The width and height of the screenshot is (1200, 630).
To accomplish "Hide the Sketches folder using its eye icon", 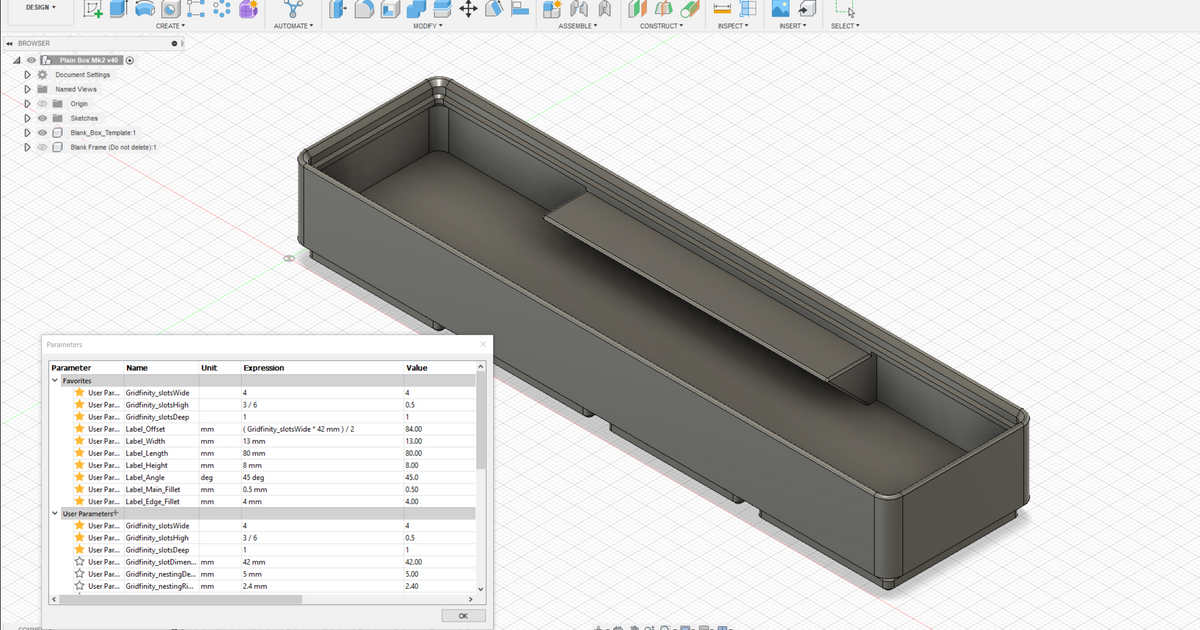I will tap(43, 118).
